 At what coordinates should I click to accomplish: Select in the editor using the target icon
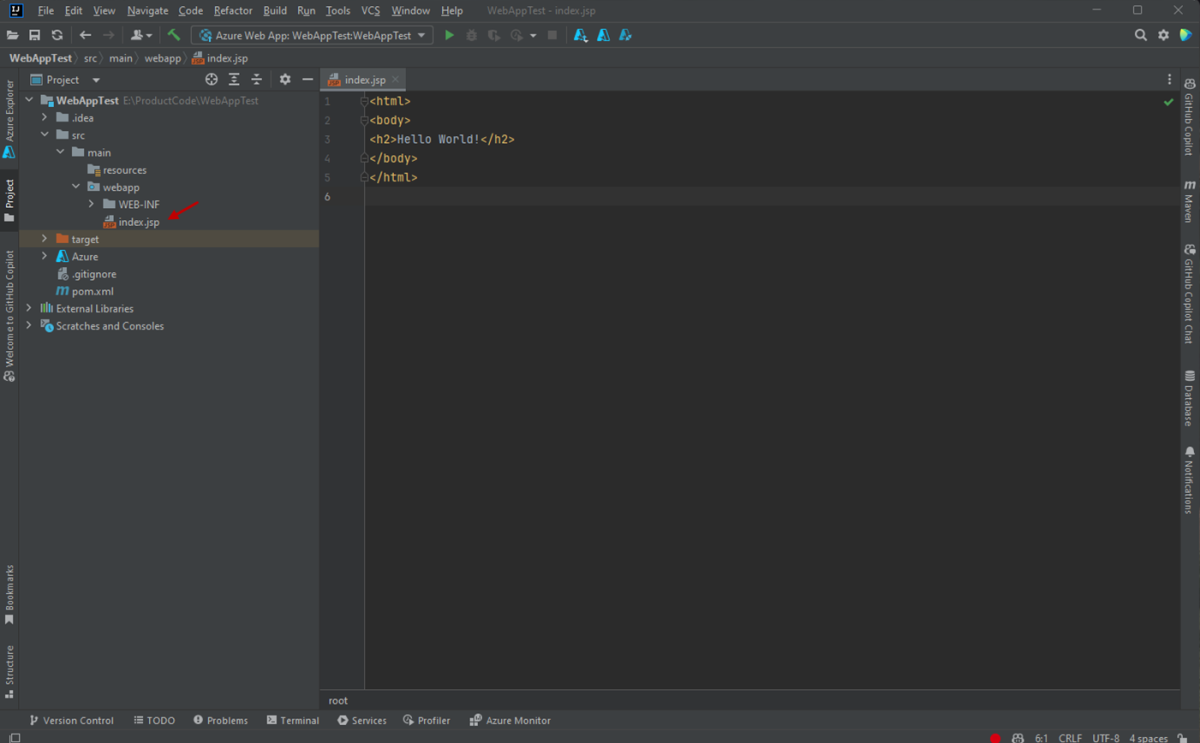211,79
